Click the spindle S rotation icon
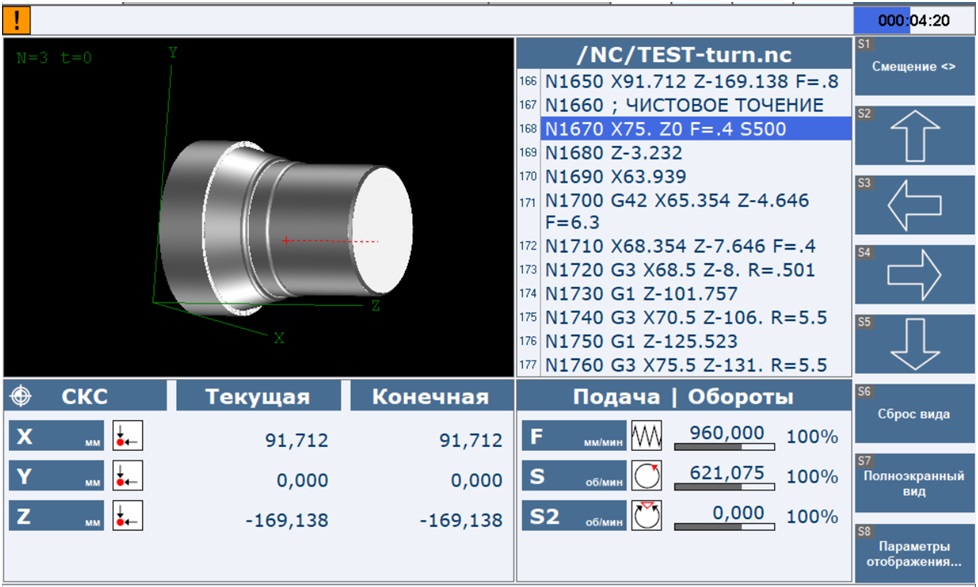Image resolution: width=978 pixels, height=587 pixels. 647,476
